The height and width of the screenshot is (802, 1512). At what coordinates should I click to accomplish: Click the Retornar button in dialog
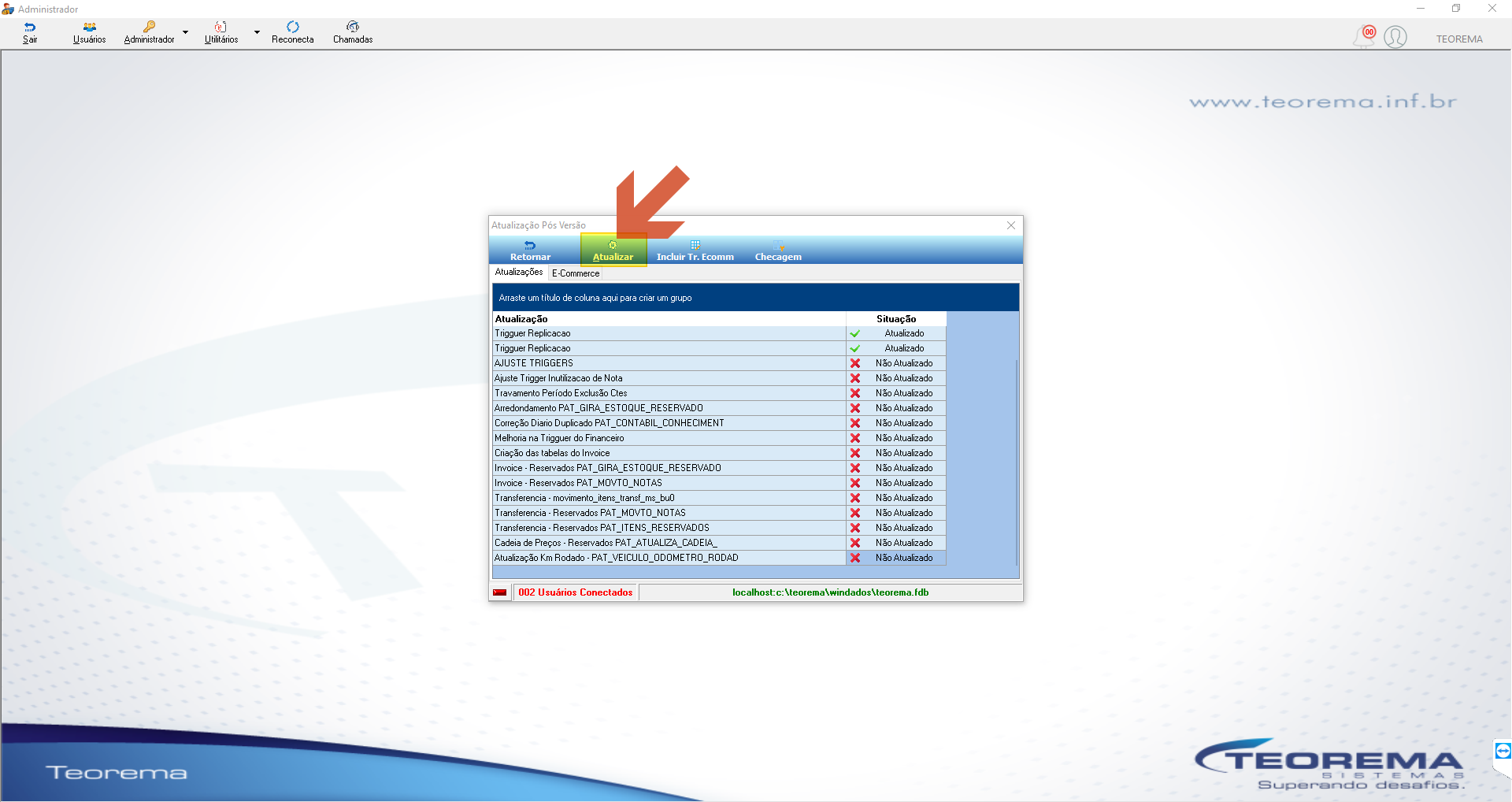530,251
